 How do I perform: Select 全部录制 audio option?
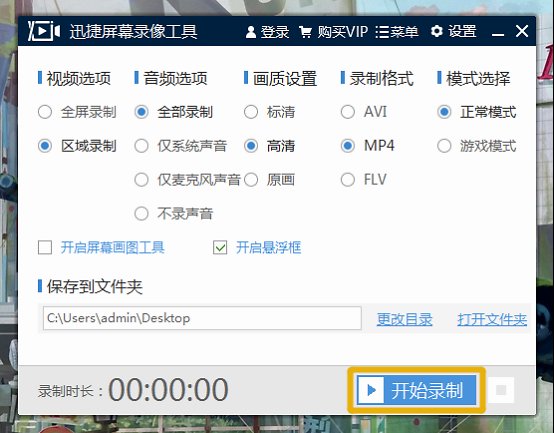174,112
